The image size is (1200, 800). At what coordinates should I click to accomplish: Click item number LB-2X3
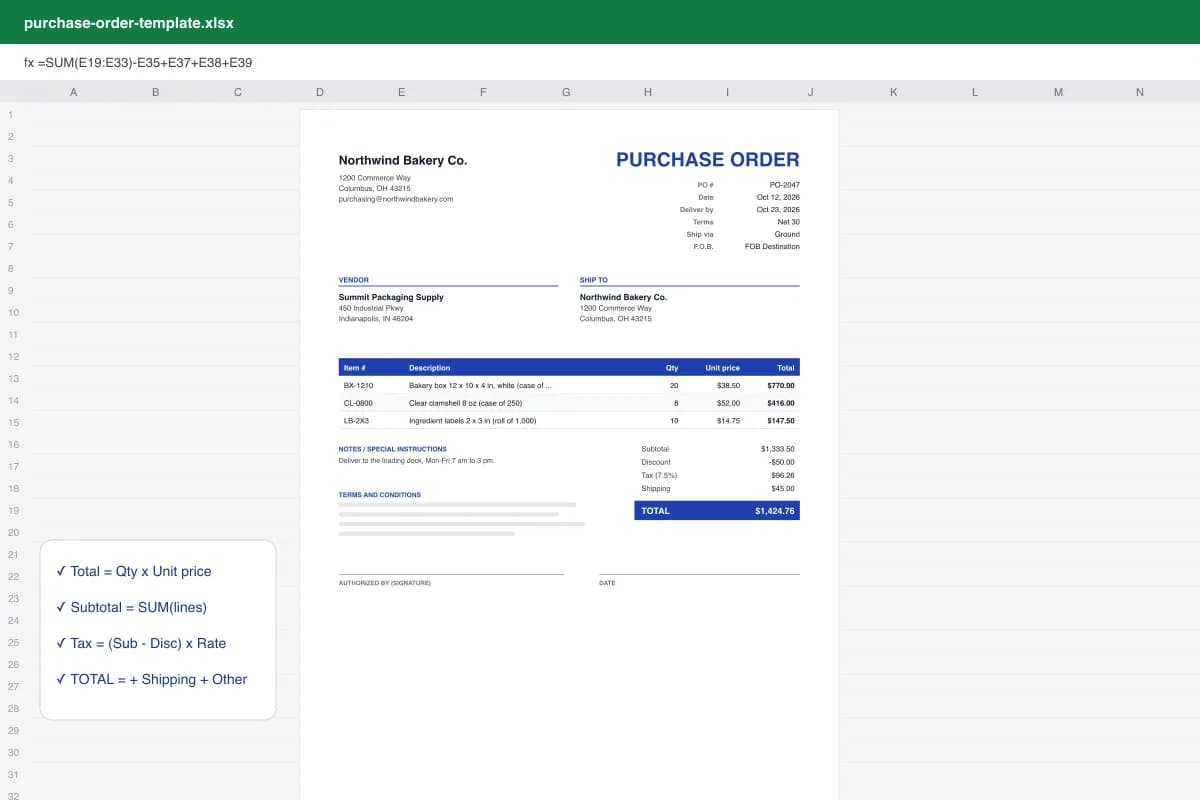click(356, 421)
